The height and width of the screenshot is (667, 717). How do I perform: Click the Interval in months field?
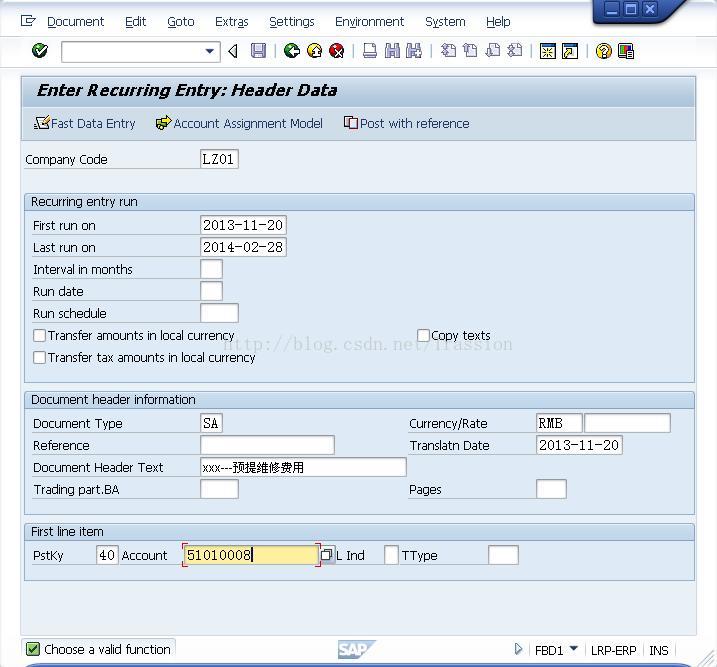[x=211, y=269]
